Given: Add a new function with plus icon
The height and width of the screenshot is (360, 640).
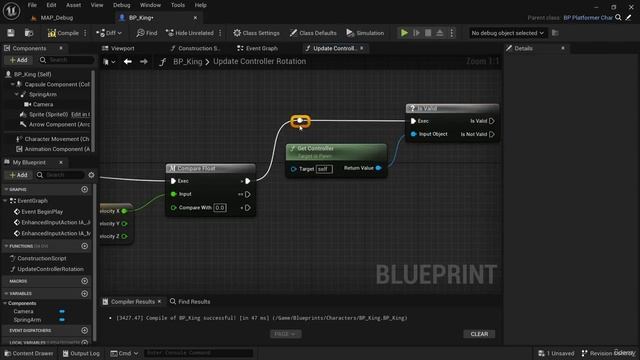Looking at the screenshot, I should (84, 246).
